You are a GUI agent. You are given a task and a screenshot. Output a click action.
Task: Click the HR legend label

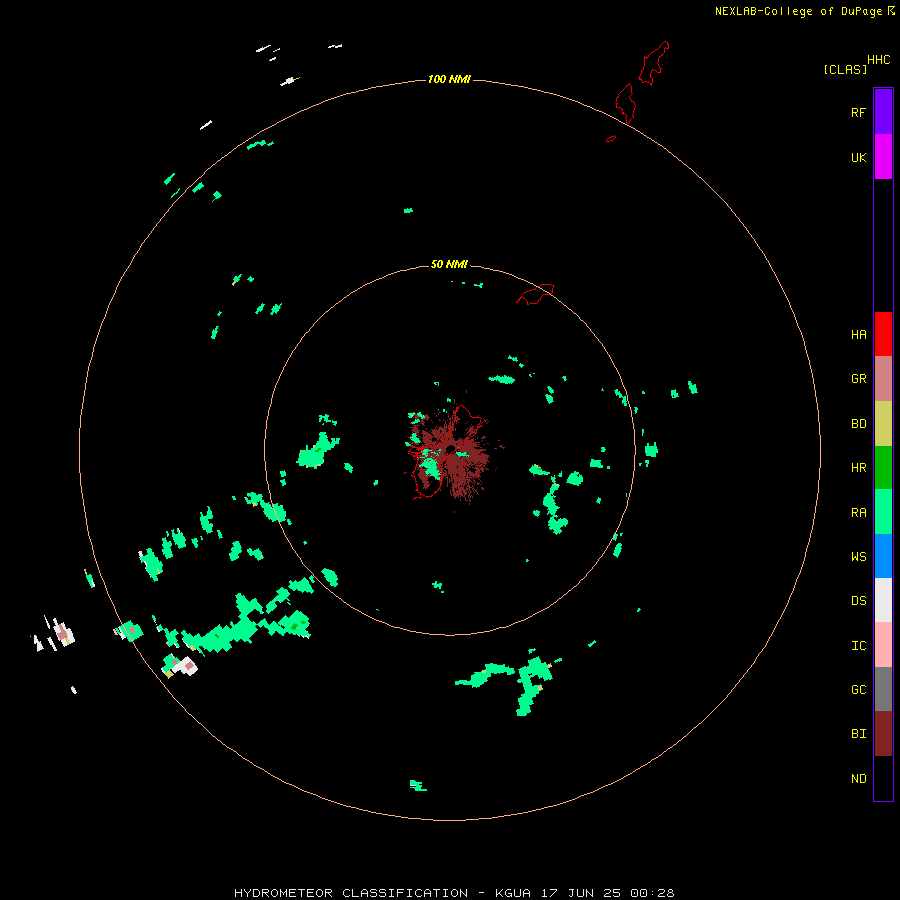click(858, 468)
